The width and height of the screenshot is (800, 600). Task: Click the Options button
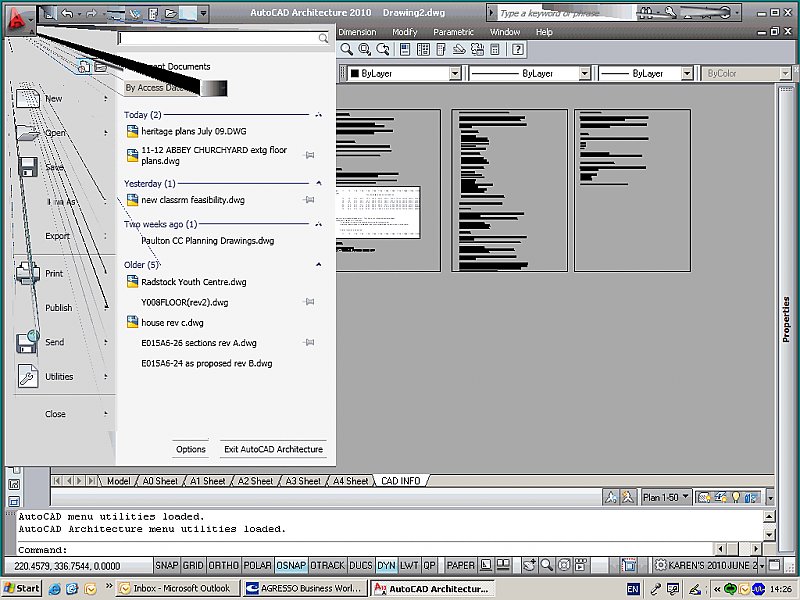(x=189, y=450)
